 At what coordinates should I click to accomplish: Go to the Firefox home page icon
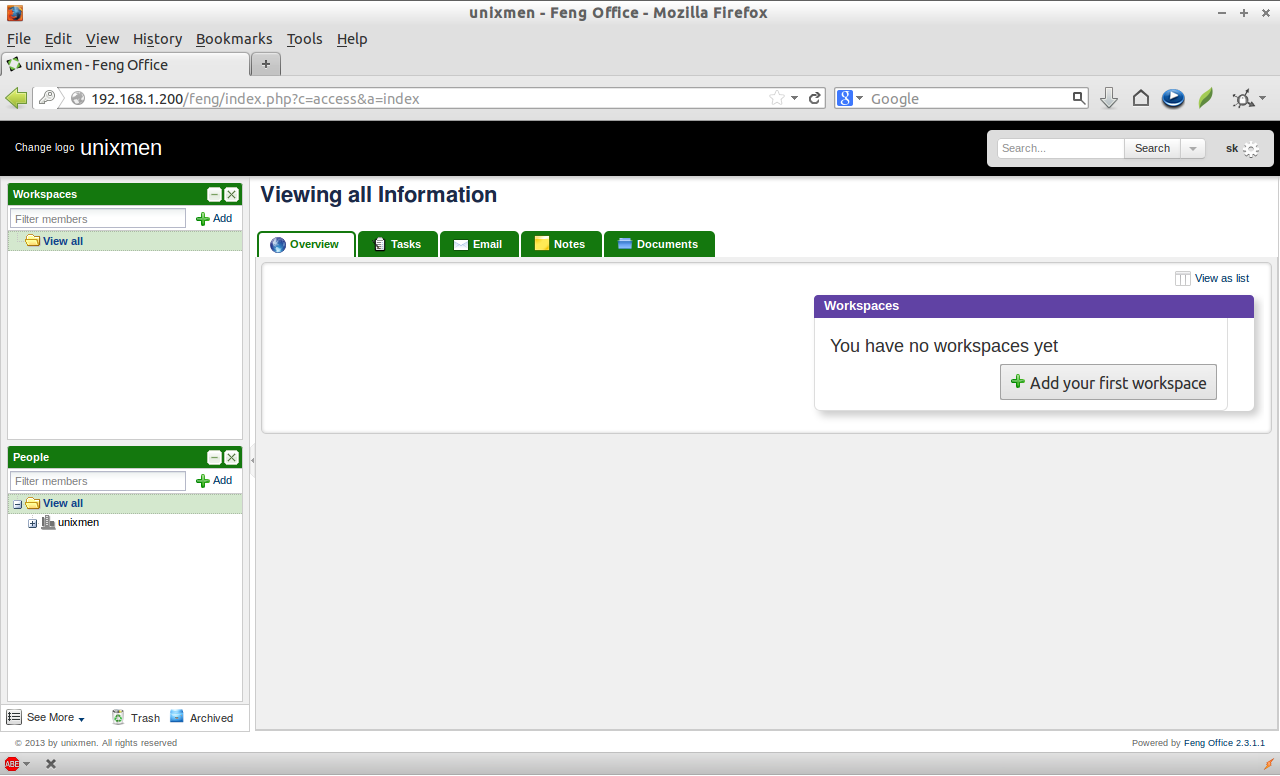click(x=1140, y=98)
